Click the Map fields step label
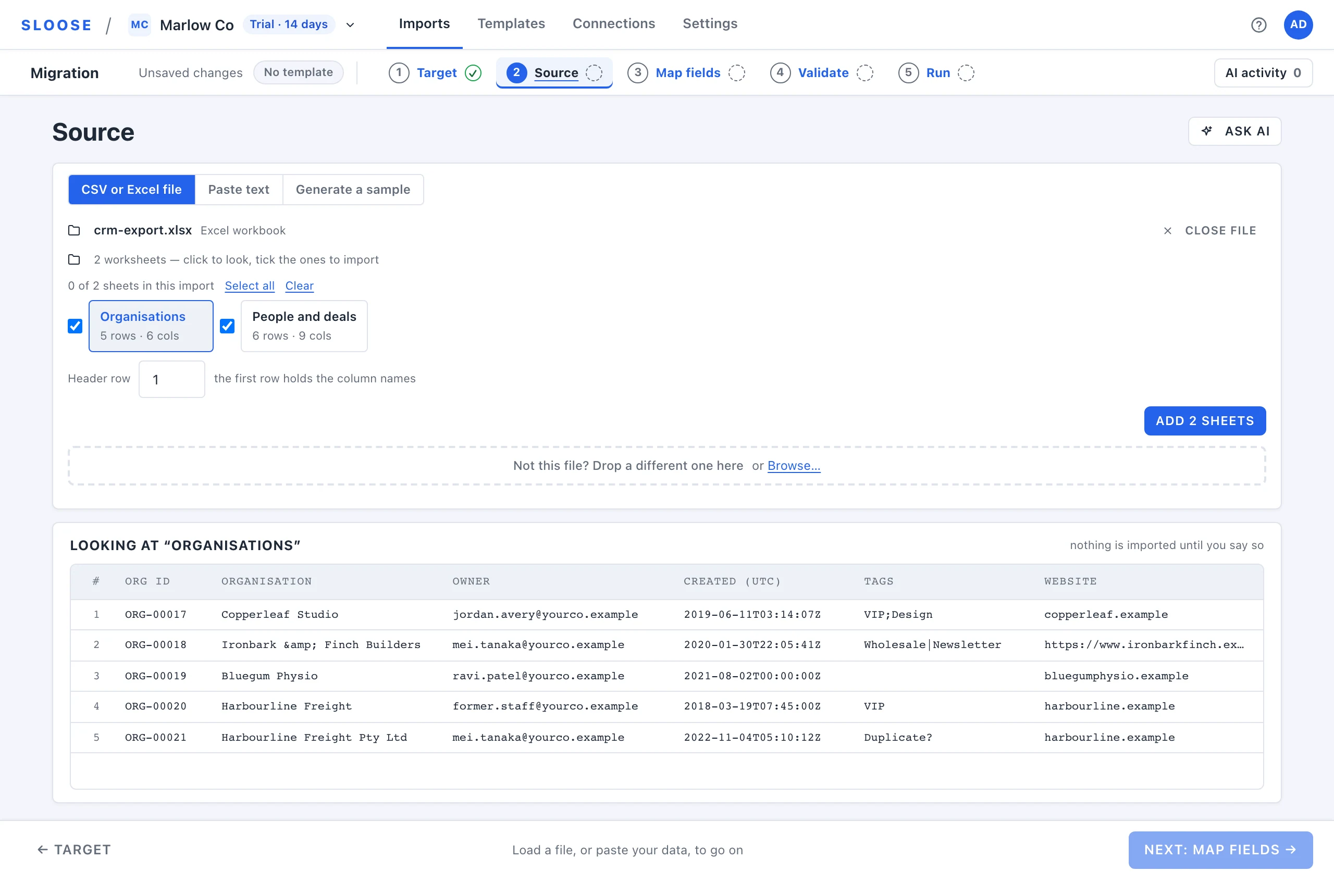The width and height of the screenshot is (1334, 896). [688, 72]
